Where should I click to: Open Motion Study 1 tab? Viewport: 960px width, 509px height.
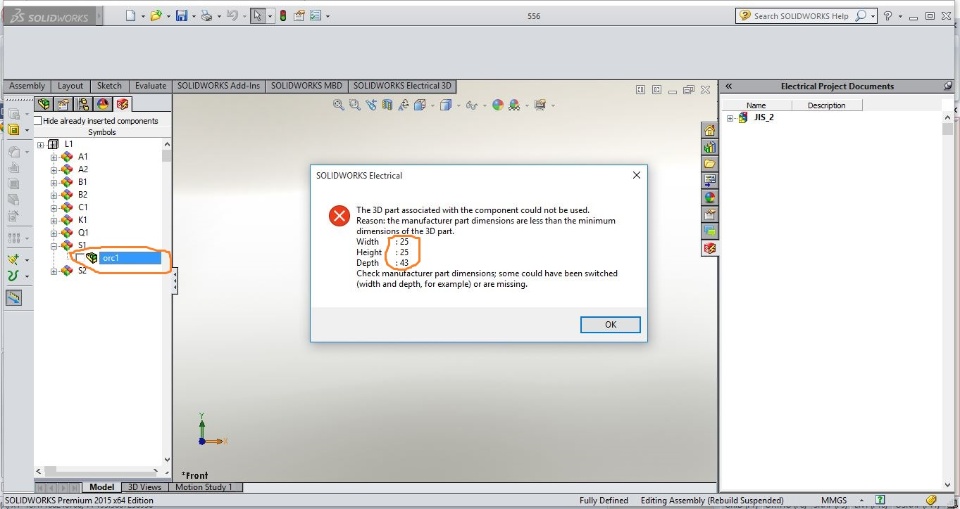[204, 487]
